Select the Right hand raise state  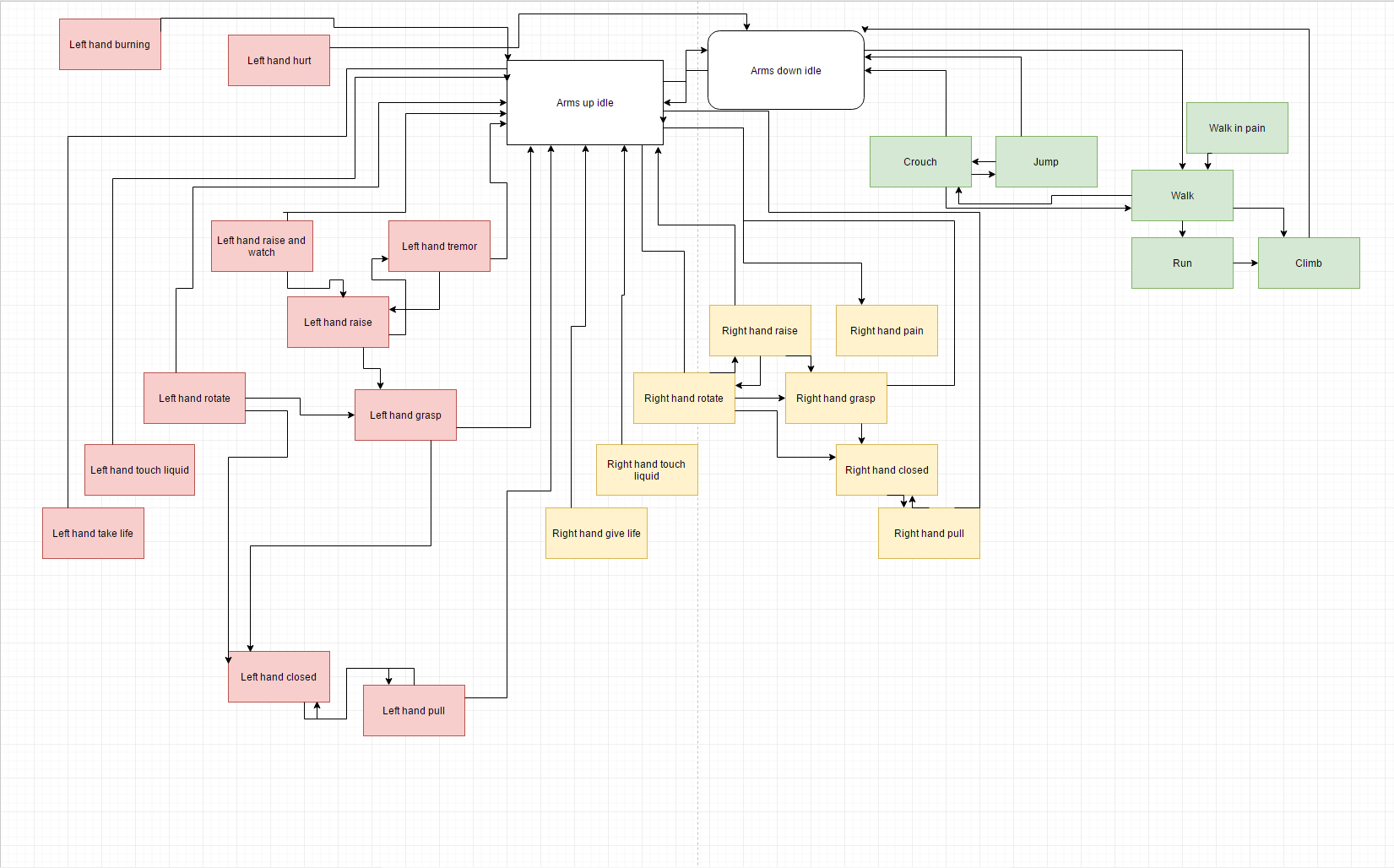[x=760, y=330]
